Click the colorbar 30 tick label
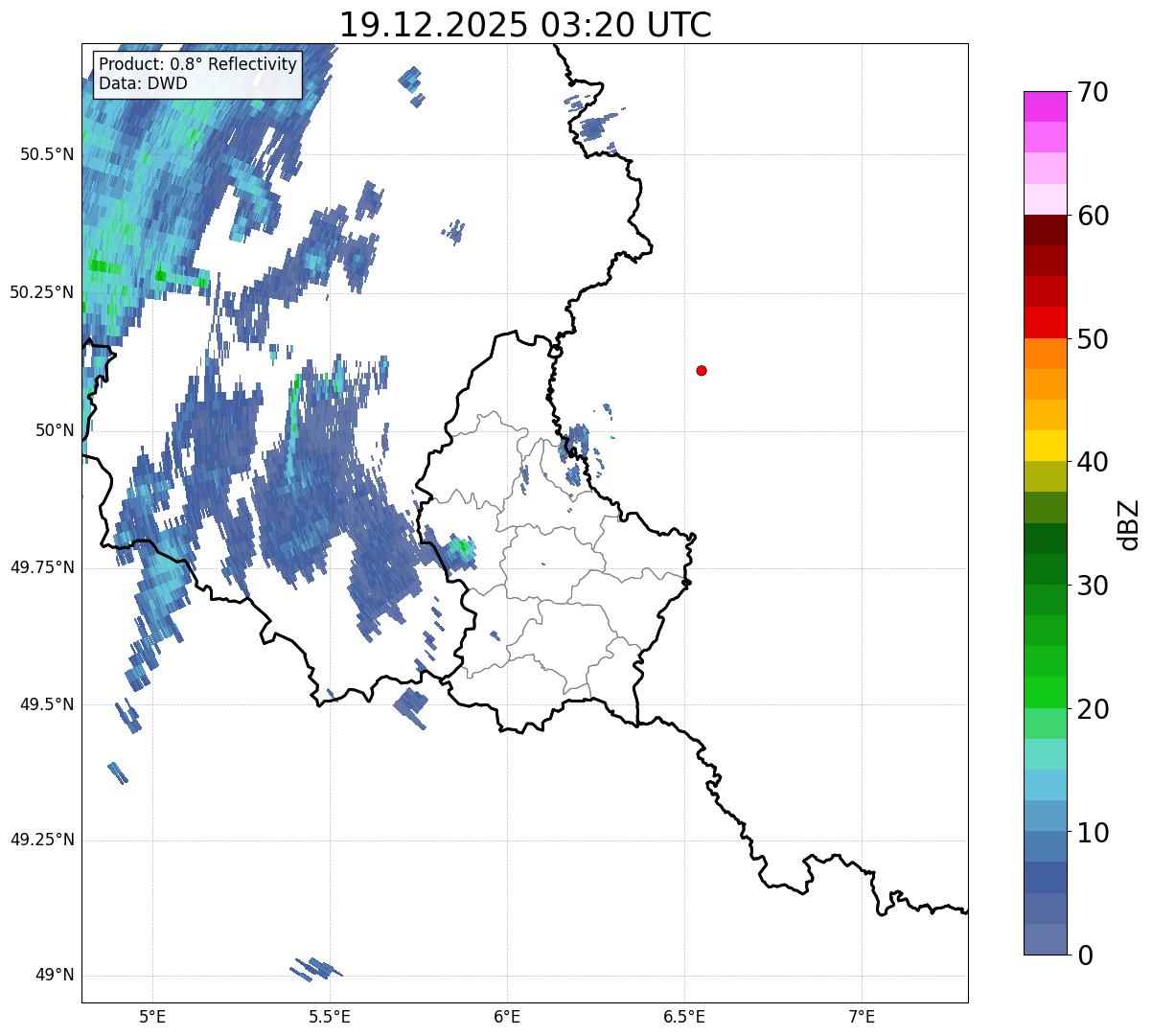 point(1093,586)
